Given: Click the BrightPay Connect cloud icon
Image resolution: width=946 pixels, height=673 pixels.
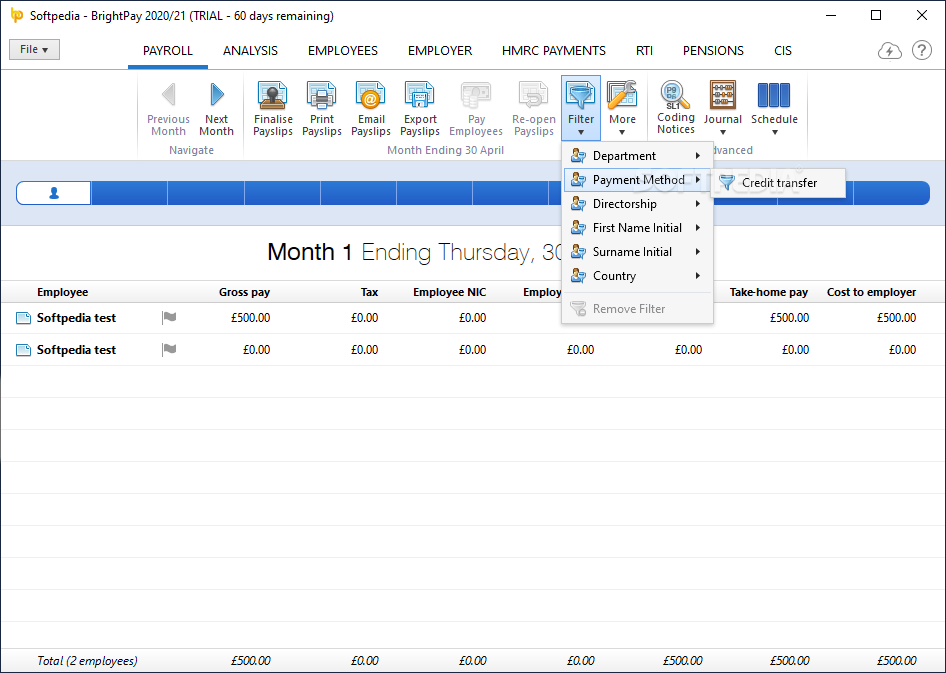Looking at the screenshot, I should 889,51.
